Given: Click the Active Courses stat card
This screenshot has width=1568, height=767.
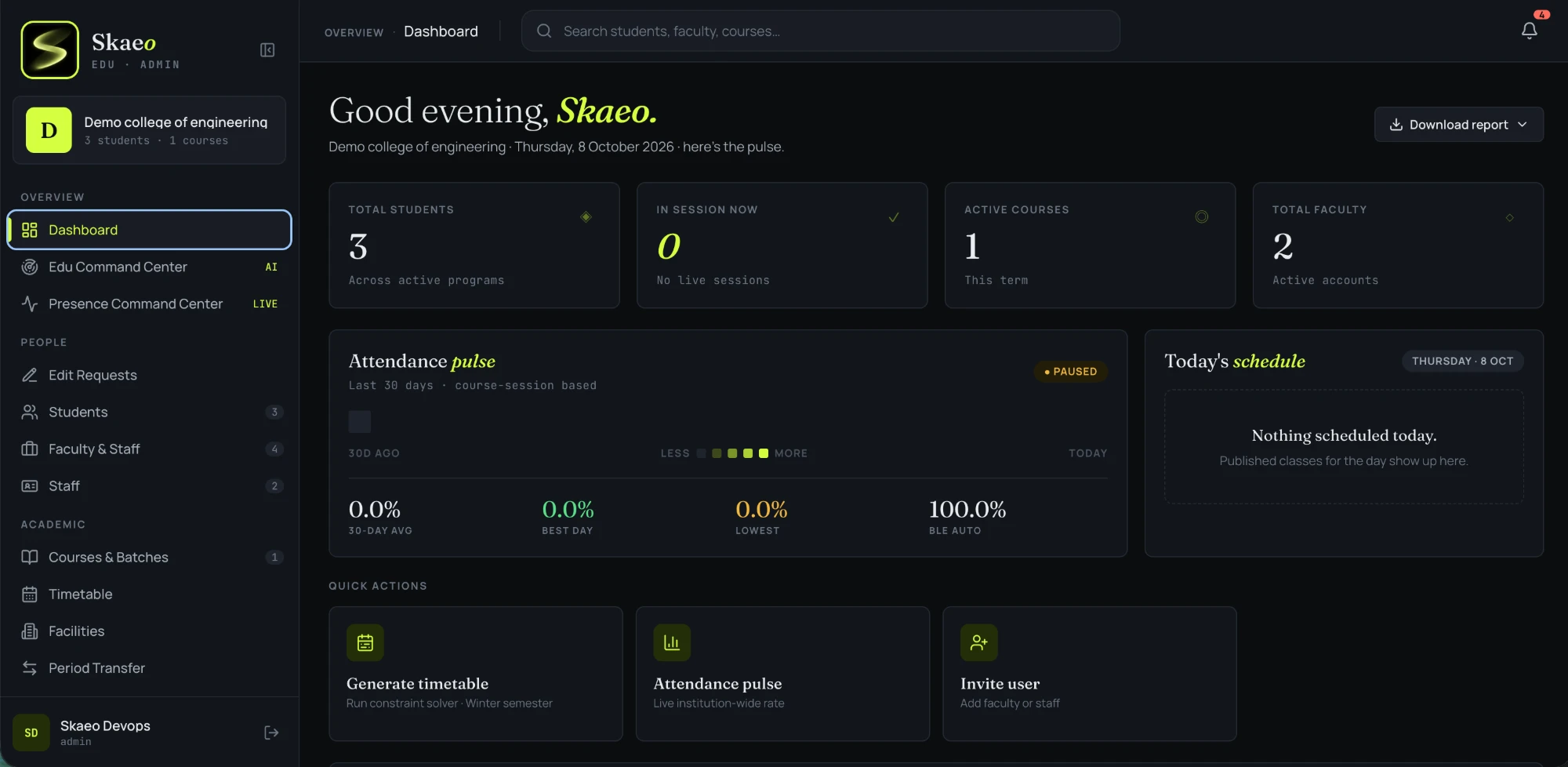Looking at the screenshot, I should pos(1090,245).
